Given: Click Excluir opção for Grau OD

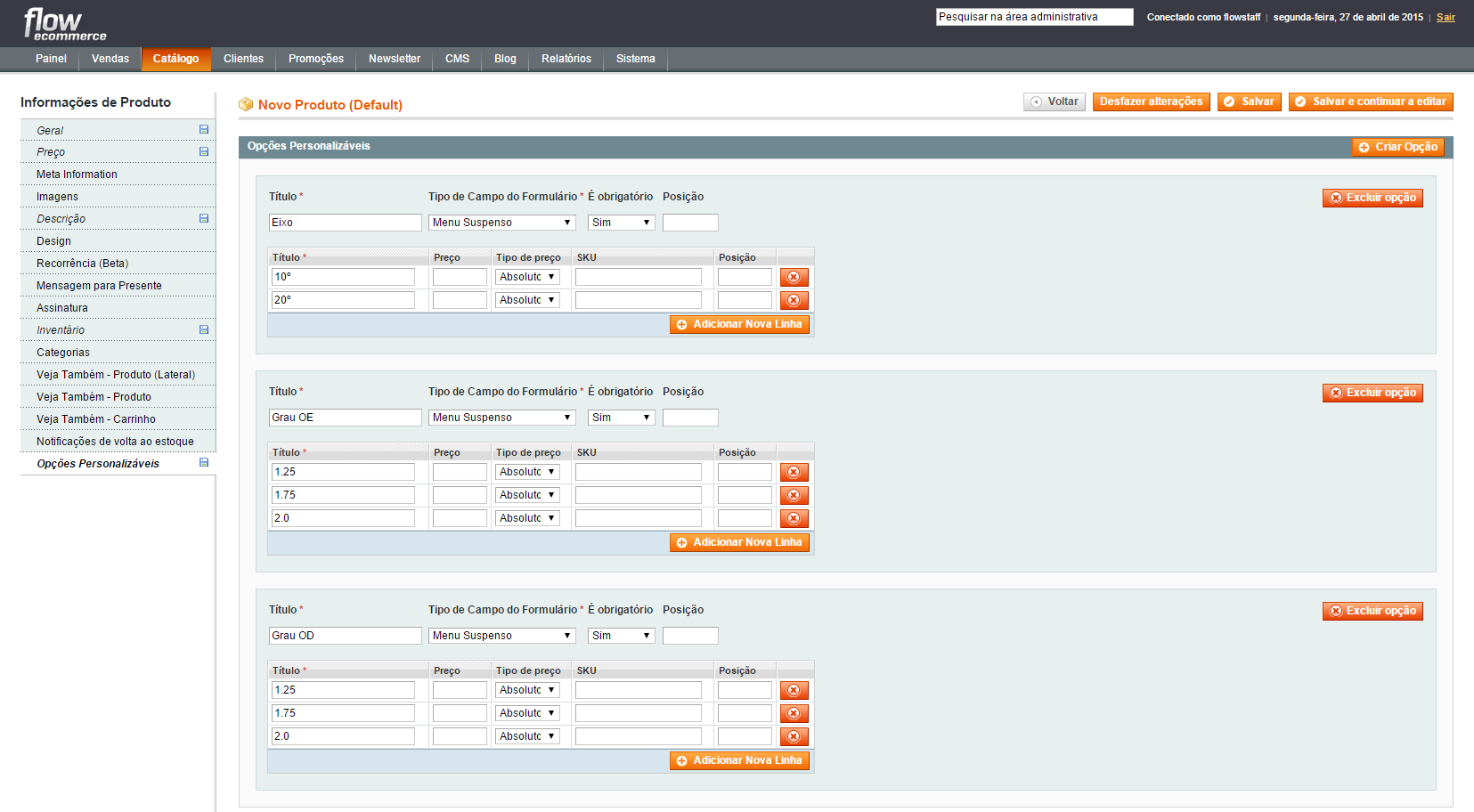Looking at the screenshot, I should pos(1372,611).
